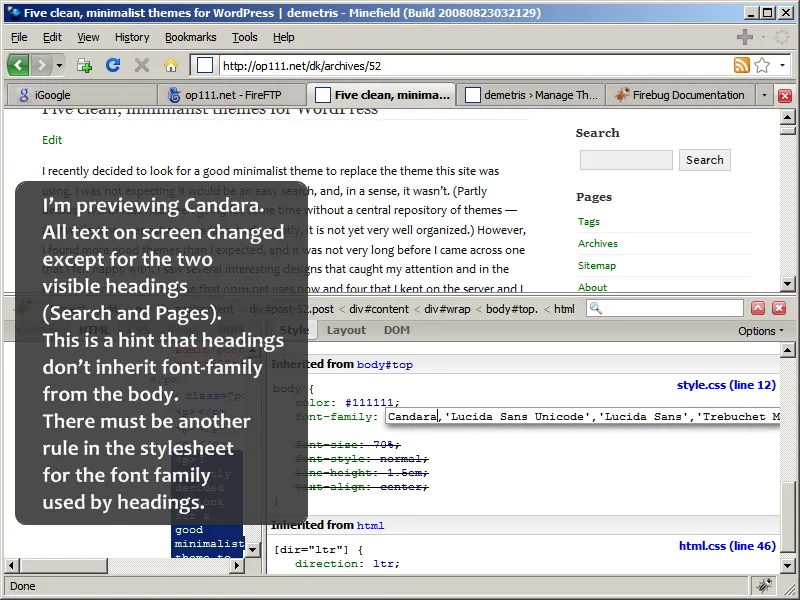Click the Edit link under the post title

point(52,140)
